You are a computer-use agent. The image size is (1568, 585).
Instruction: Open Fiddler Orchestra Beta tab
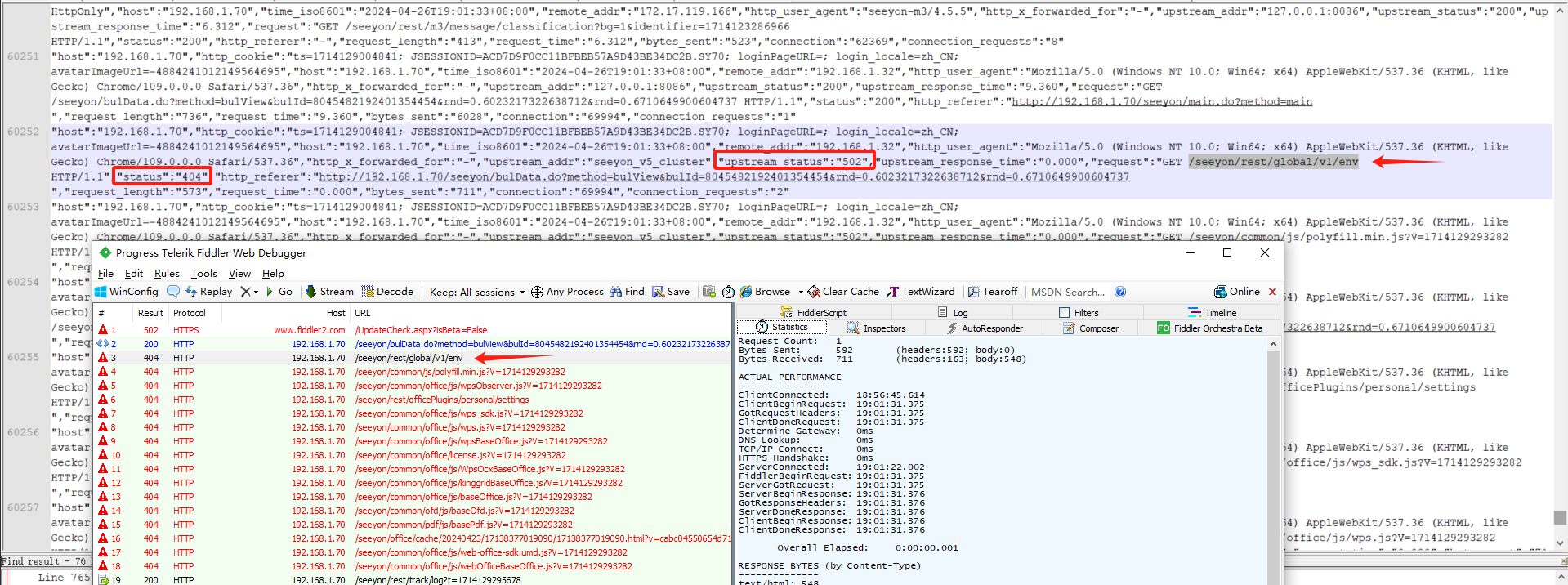tap(1210, 328)
